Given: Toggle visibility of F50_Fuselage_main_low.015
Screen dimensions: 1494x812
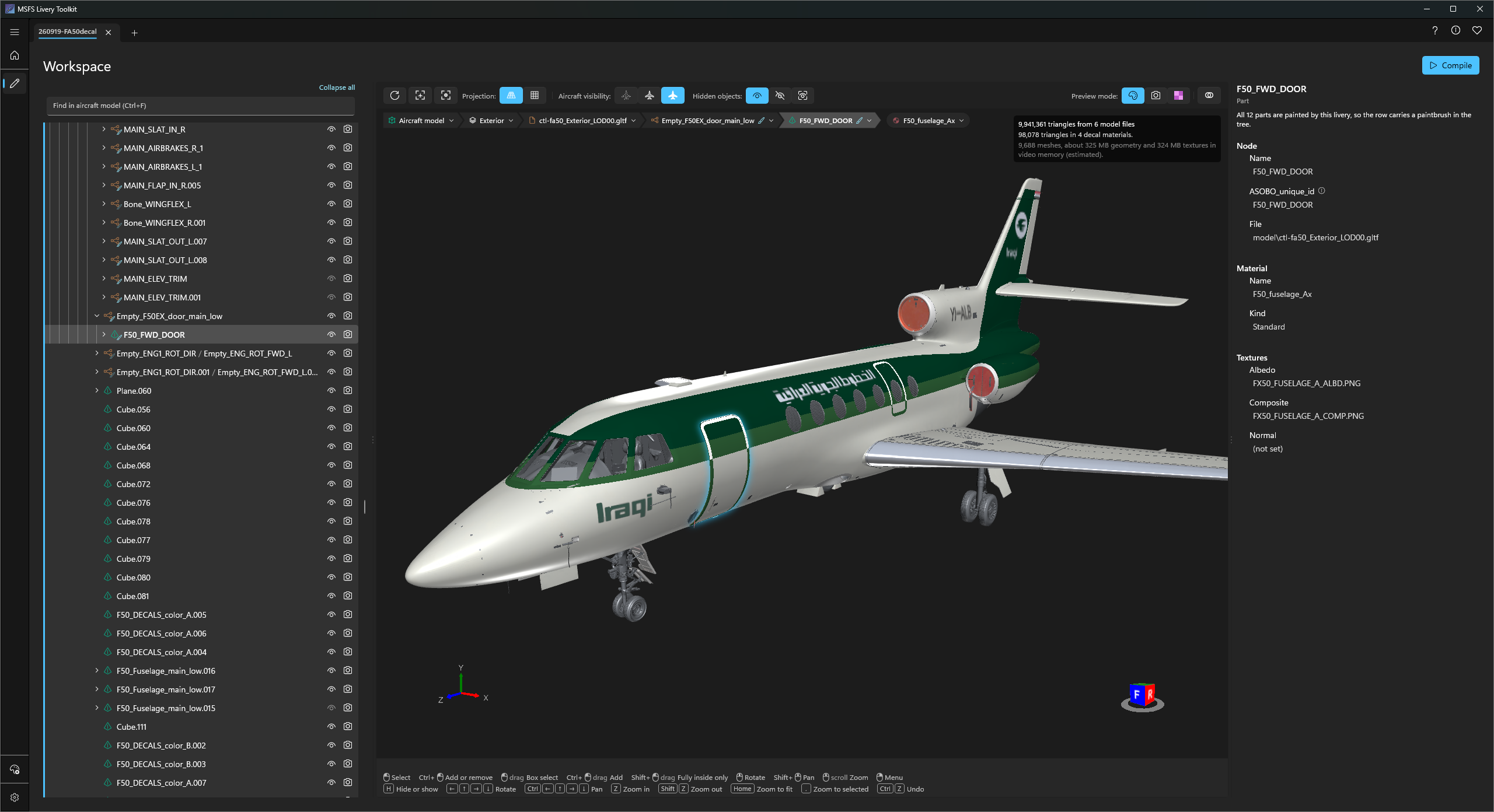Looking at the screenshot, I should tap(331, 708).
